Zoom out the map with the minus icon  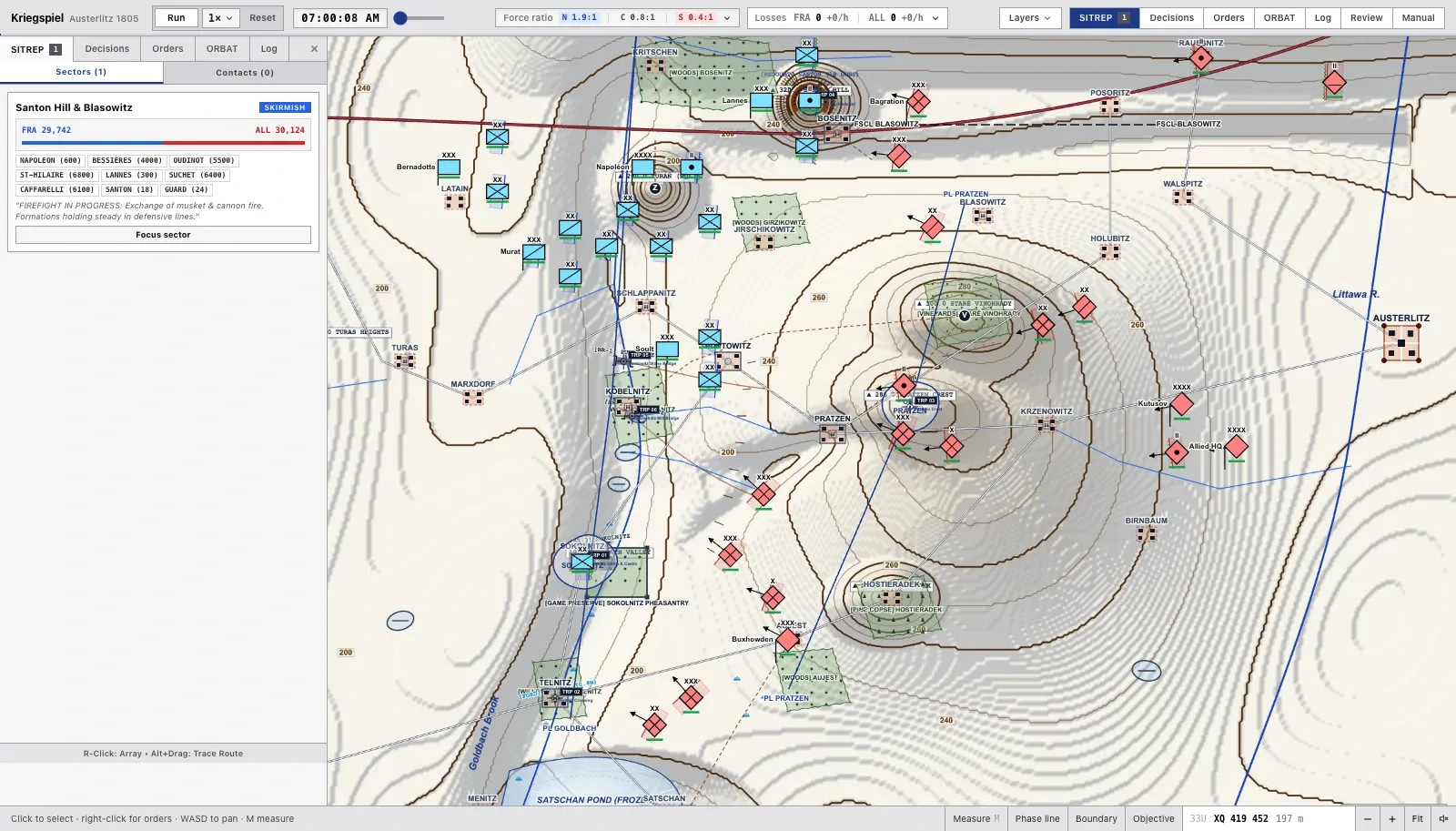(x=1368, y=819)
